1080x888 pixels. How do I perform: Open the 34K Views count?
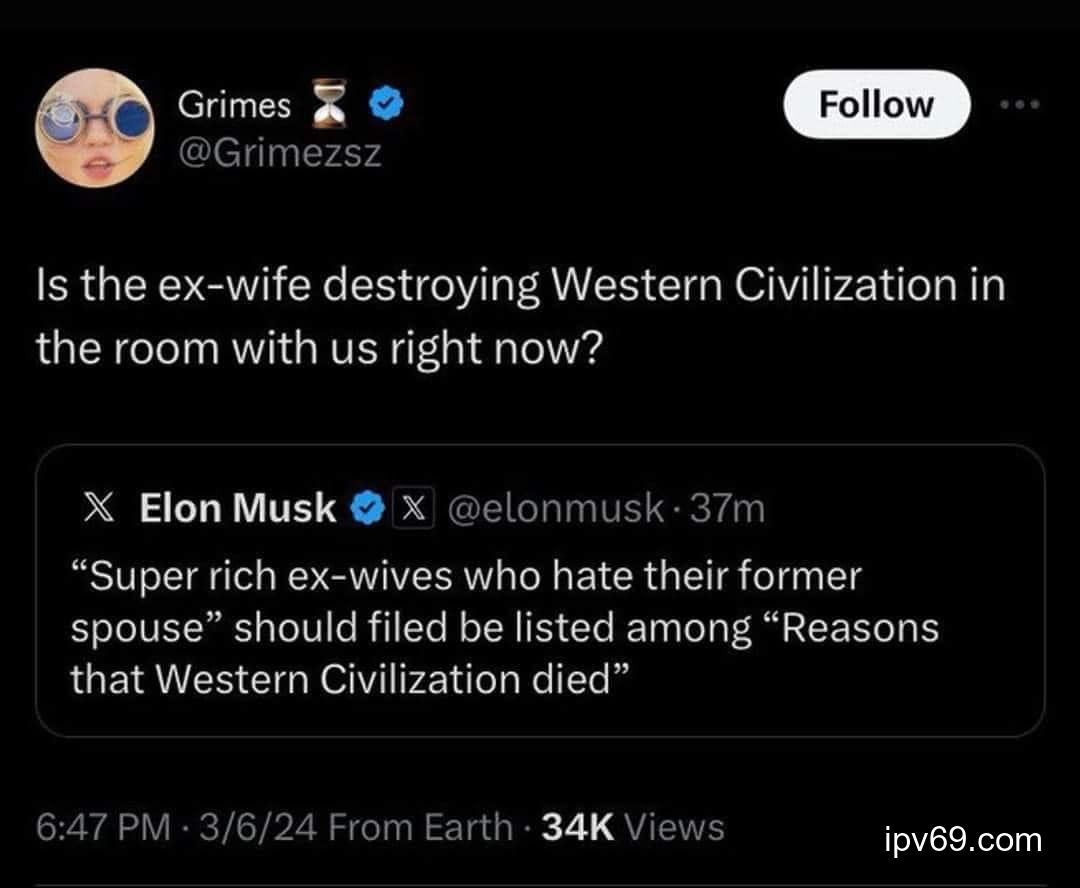click(x=632, y=827)
